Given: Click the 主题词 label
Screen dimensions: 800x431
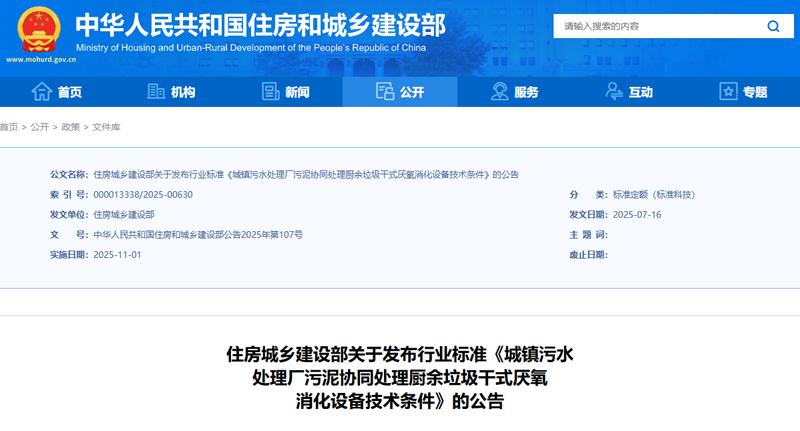Looking at the screenshot, I should pos(588,235).
